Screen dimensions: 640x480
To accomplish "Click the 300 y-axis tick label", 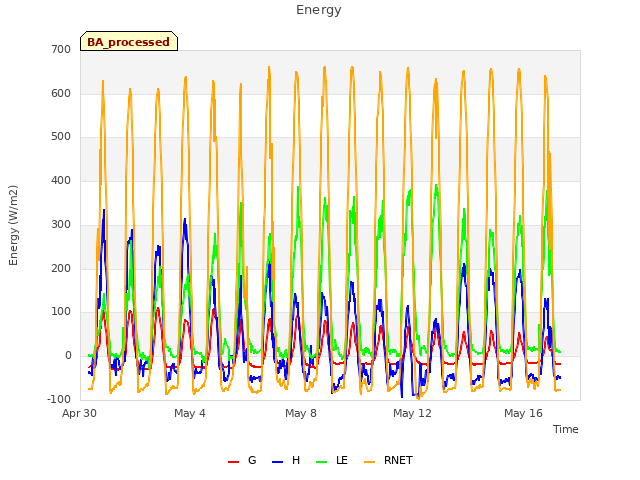I will point(61,224).
